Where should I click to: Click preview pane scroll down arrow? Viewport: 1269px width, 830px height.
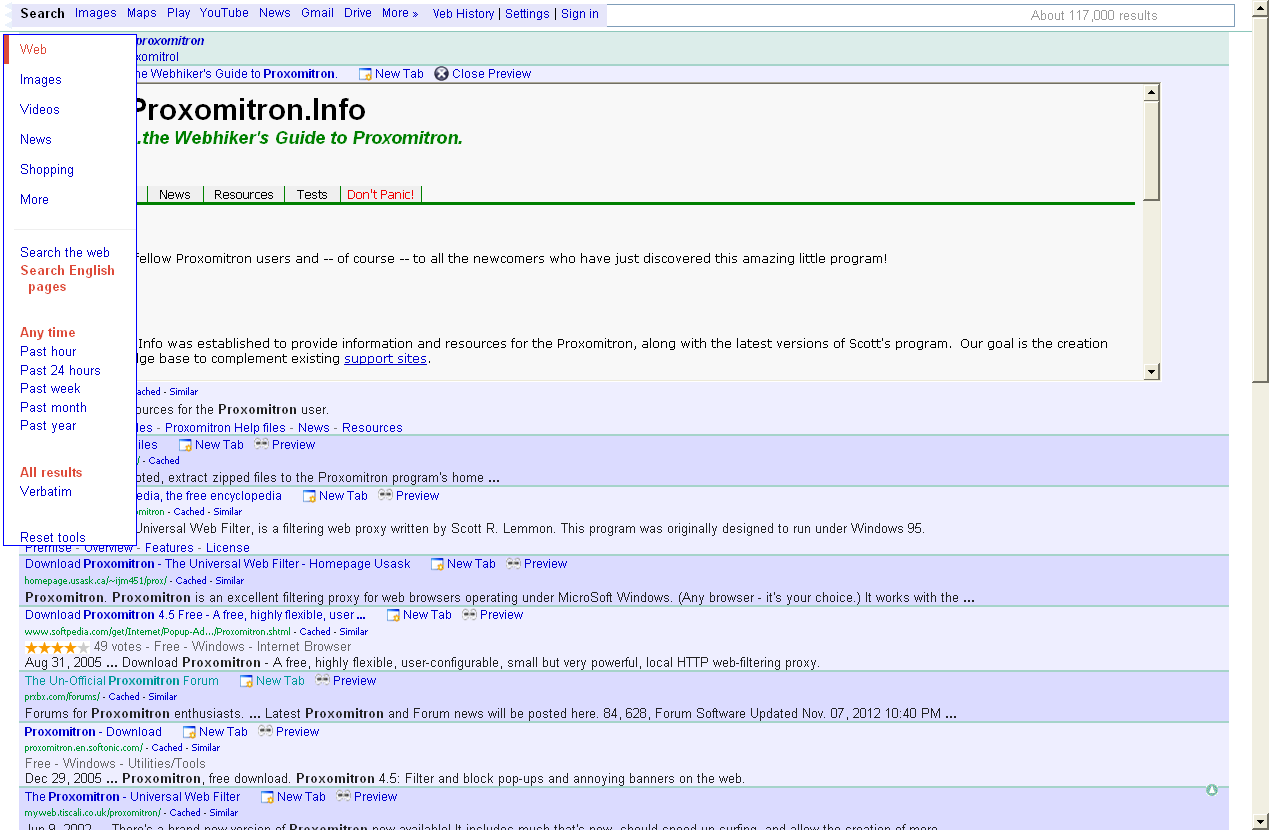(1152, 372)
